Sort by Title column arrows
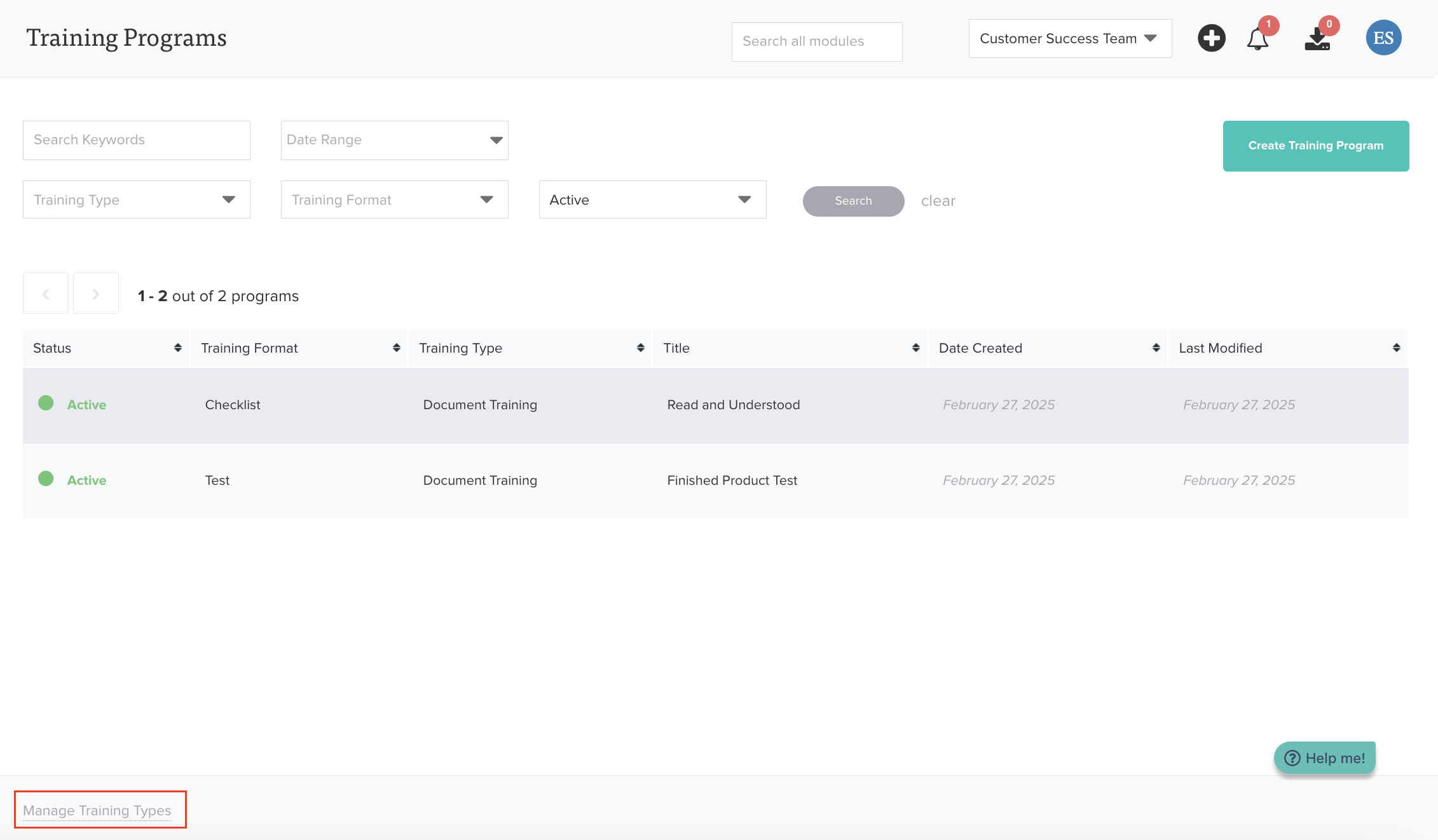 coord(915,348)
